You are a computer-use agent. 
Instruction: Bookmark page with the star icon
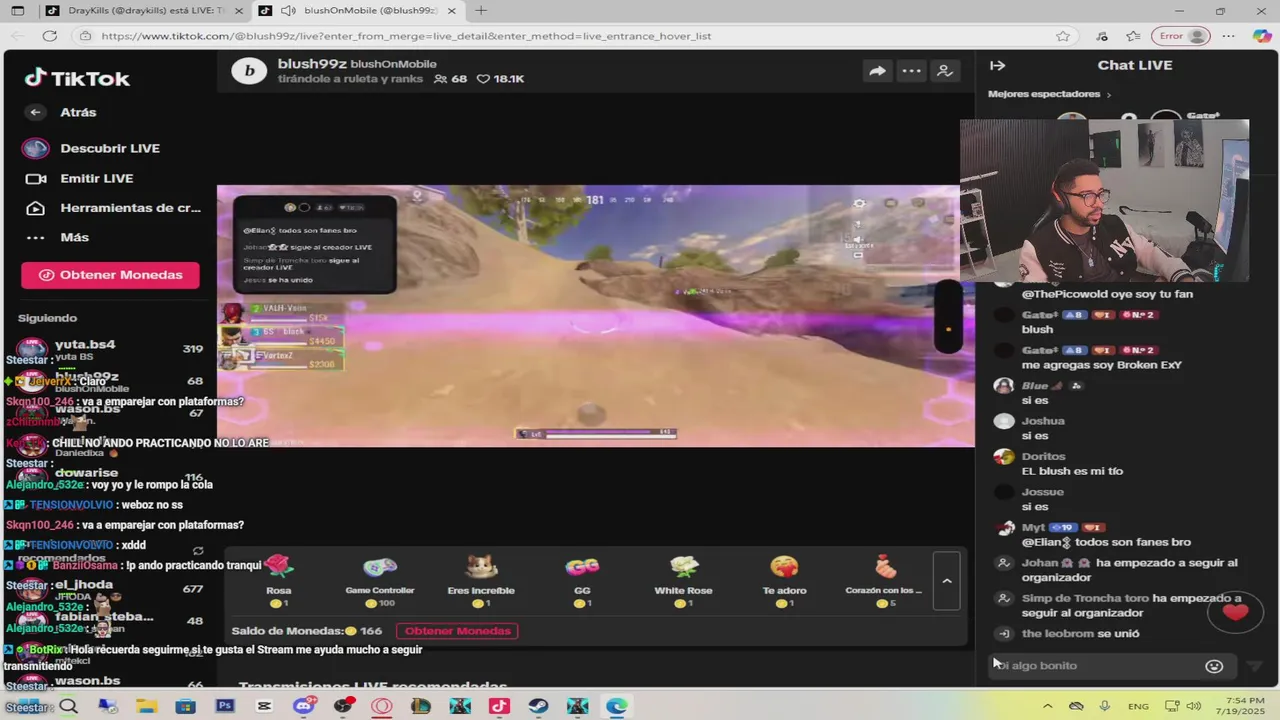tap(1063, 36)
